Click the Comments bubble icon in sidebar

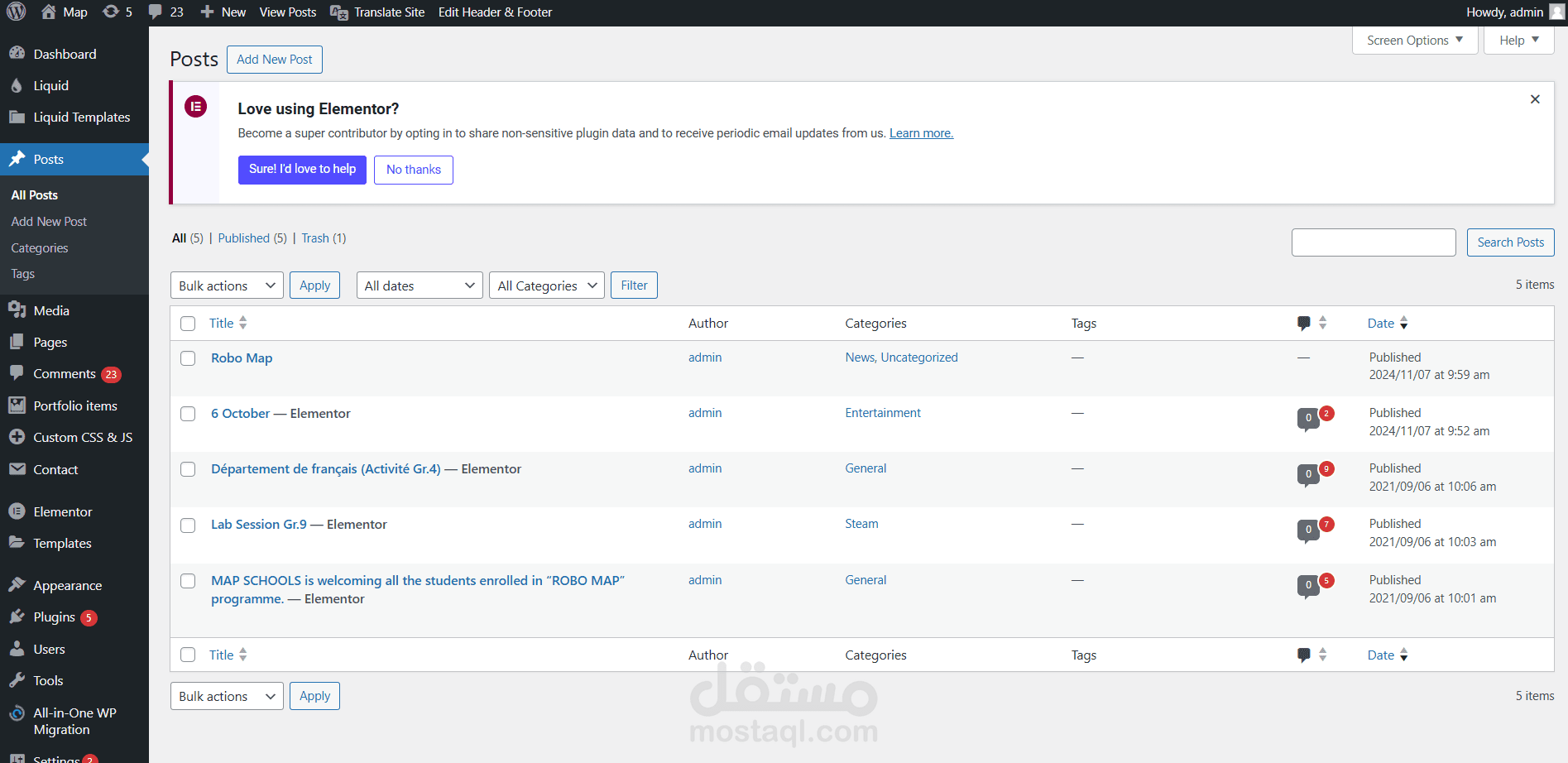[17, 373]
